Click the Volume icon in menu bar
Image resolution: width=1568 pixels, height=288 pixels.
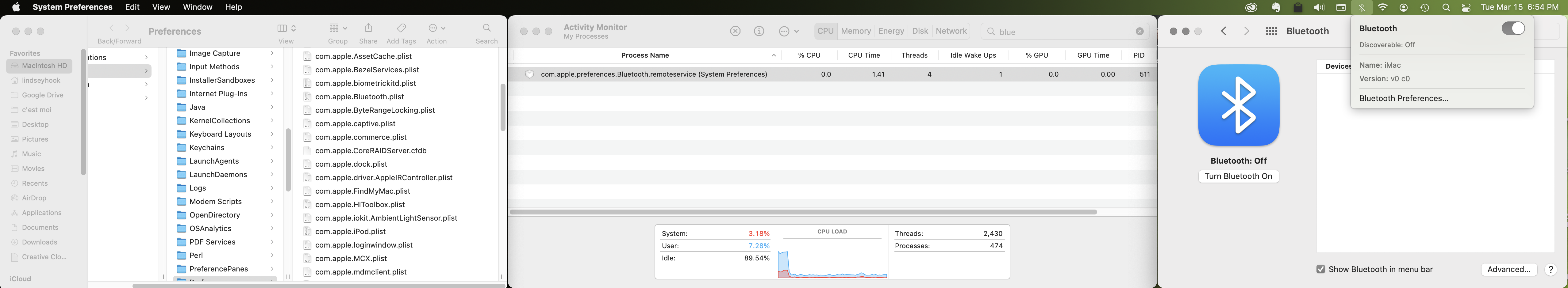pyautogui.click(x=1319, y=7)
